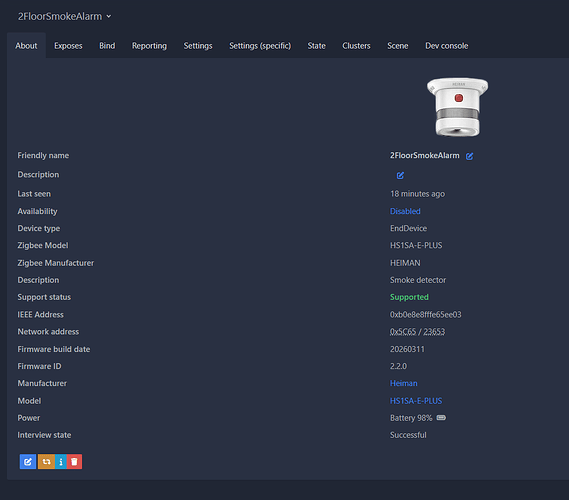Viewport: 569px width, 500px height.
Task: Click the battery icon next to 98%
Action: click(441, 418)
